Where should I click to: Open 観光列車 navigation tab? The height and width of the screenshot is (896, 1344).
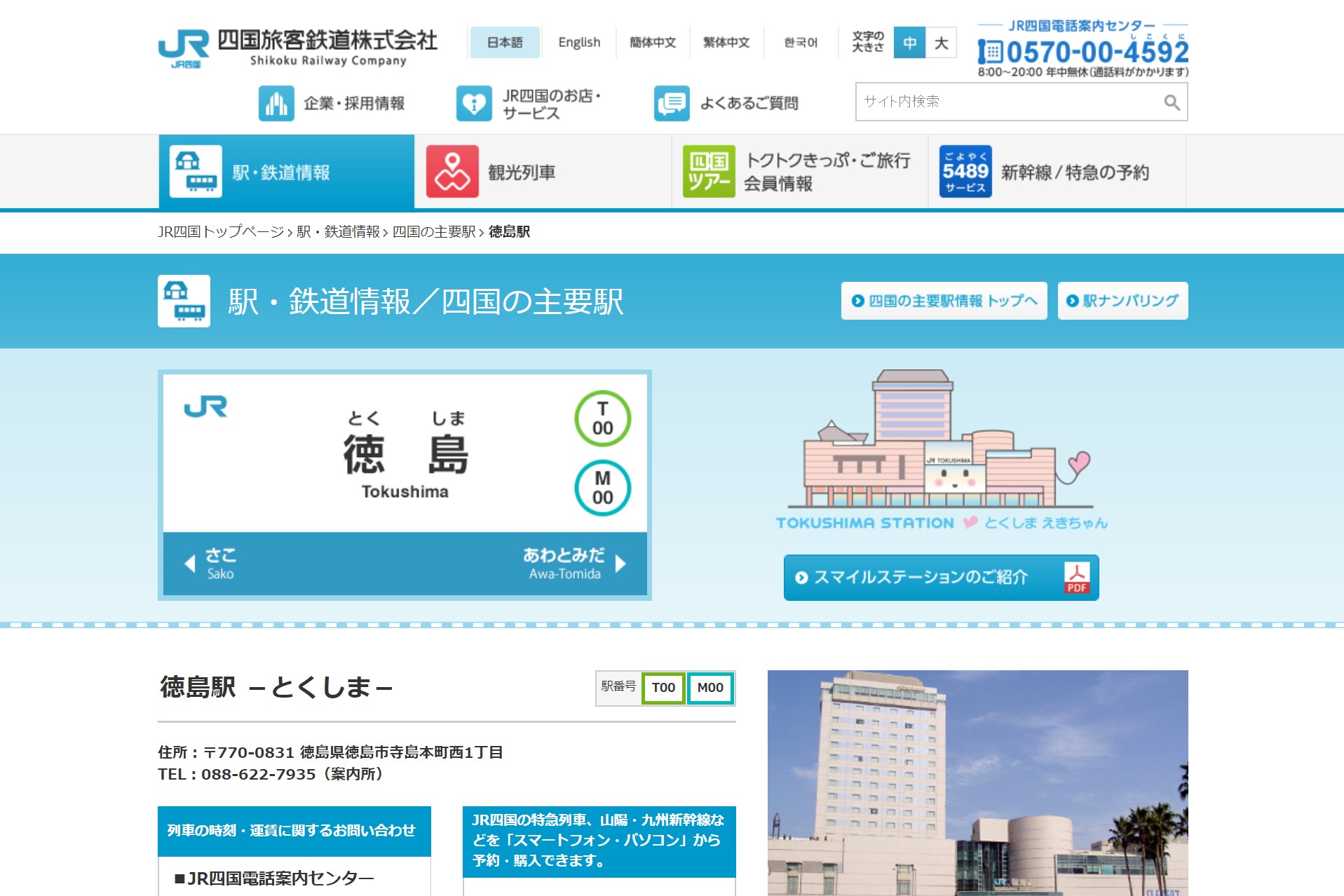coord(543,172)
